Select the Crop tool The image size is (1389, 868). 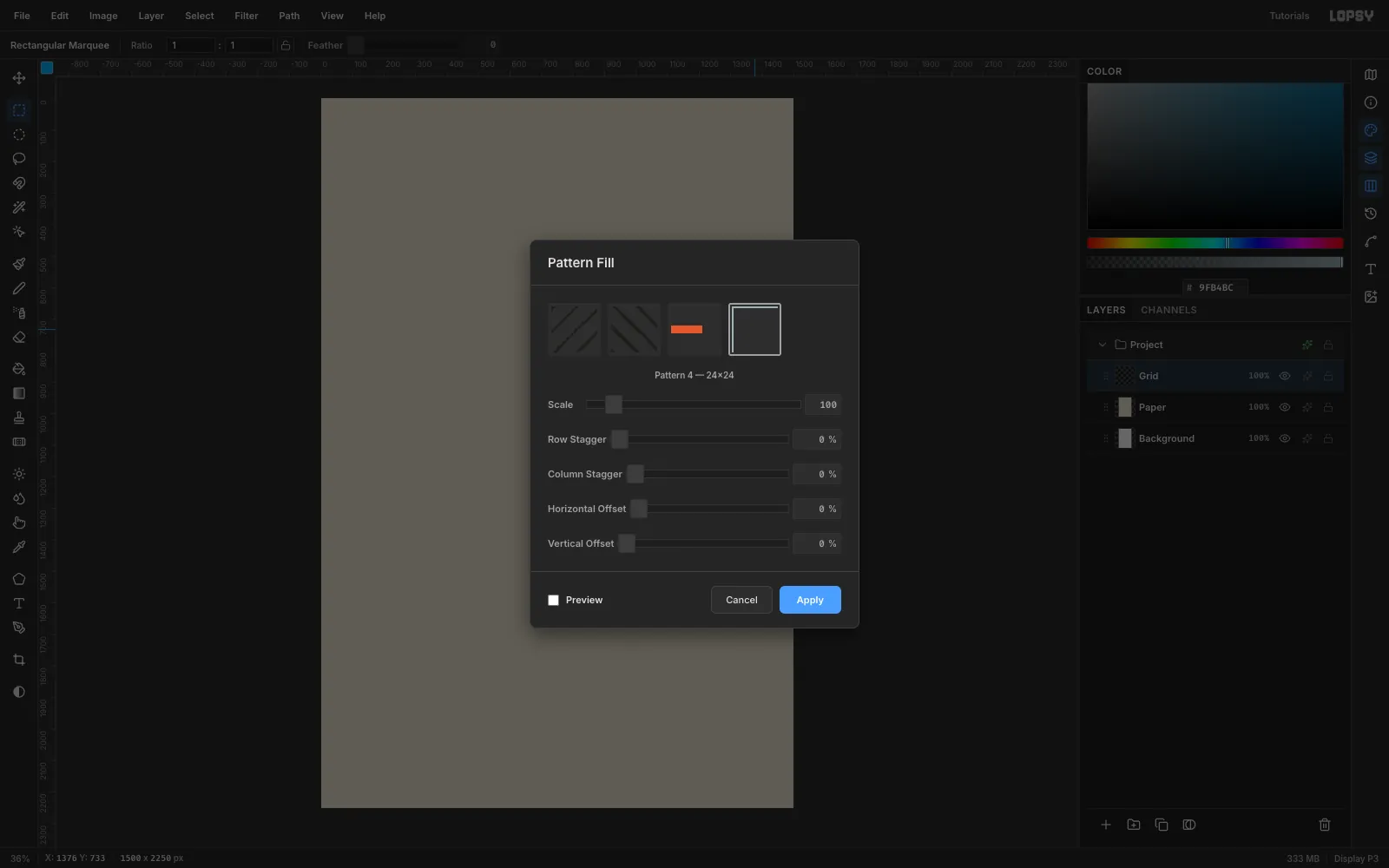coord(19,660)
